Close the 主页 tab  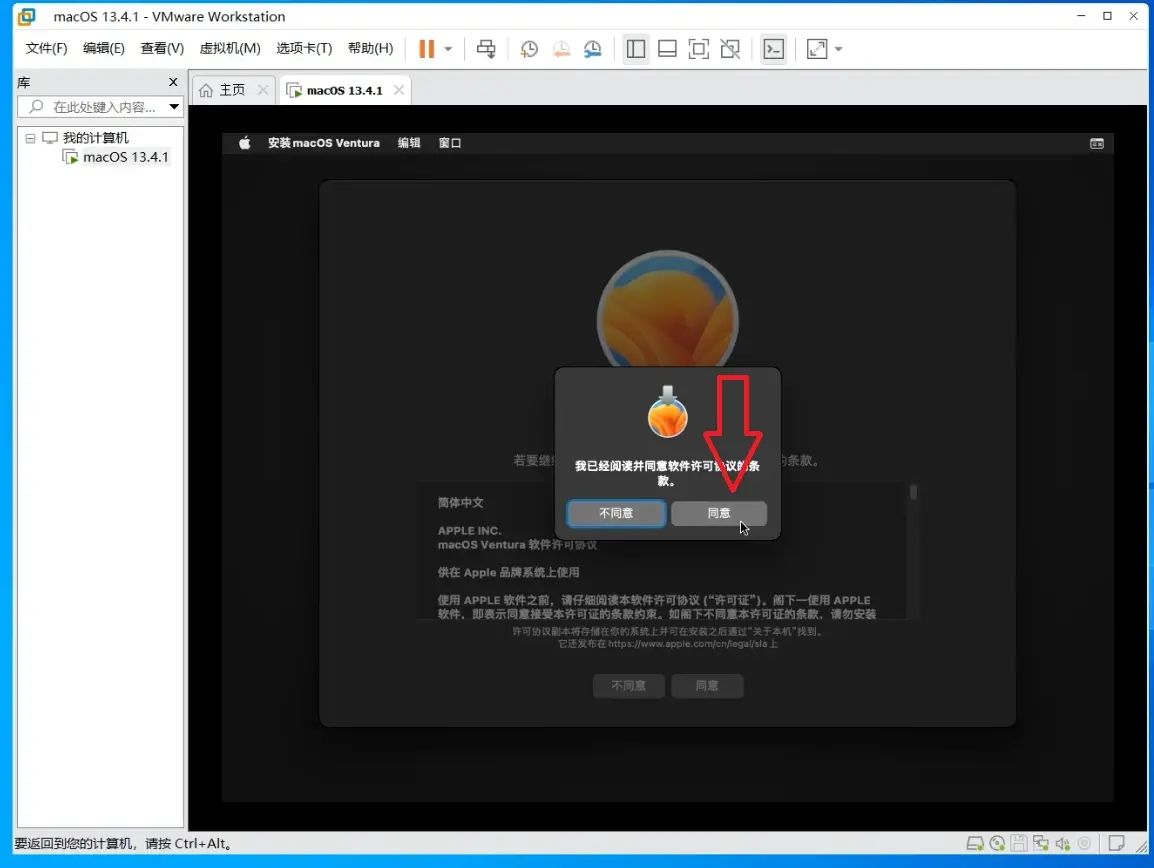[x=263, y=90]
